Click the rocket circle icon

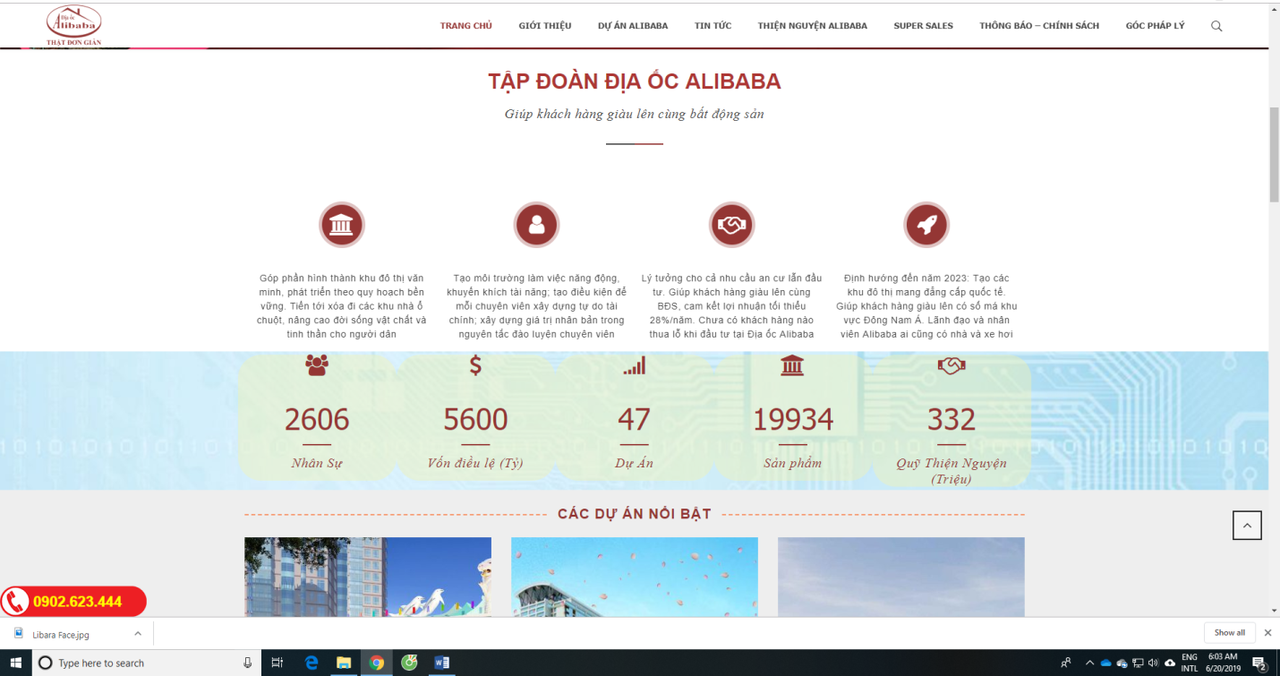coord(926,225)
